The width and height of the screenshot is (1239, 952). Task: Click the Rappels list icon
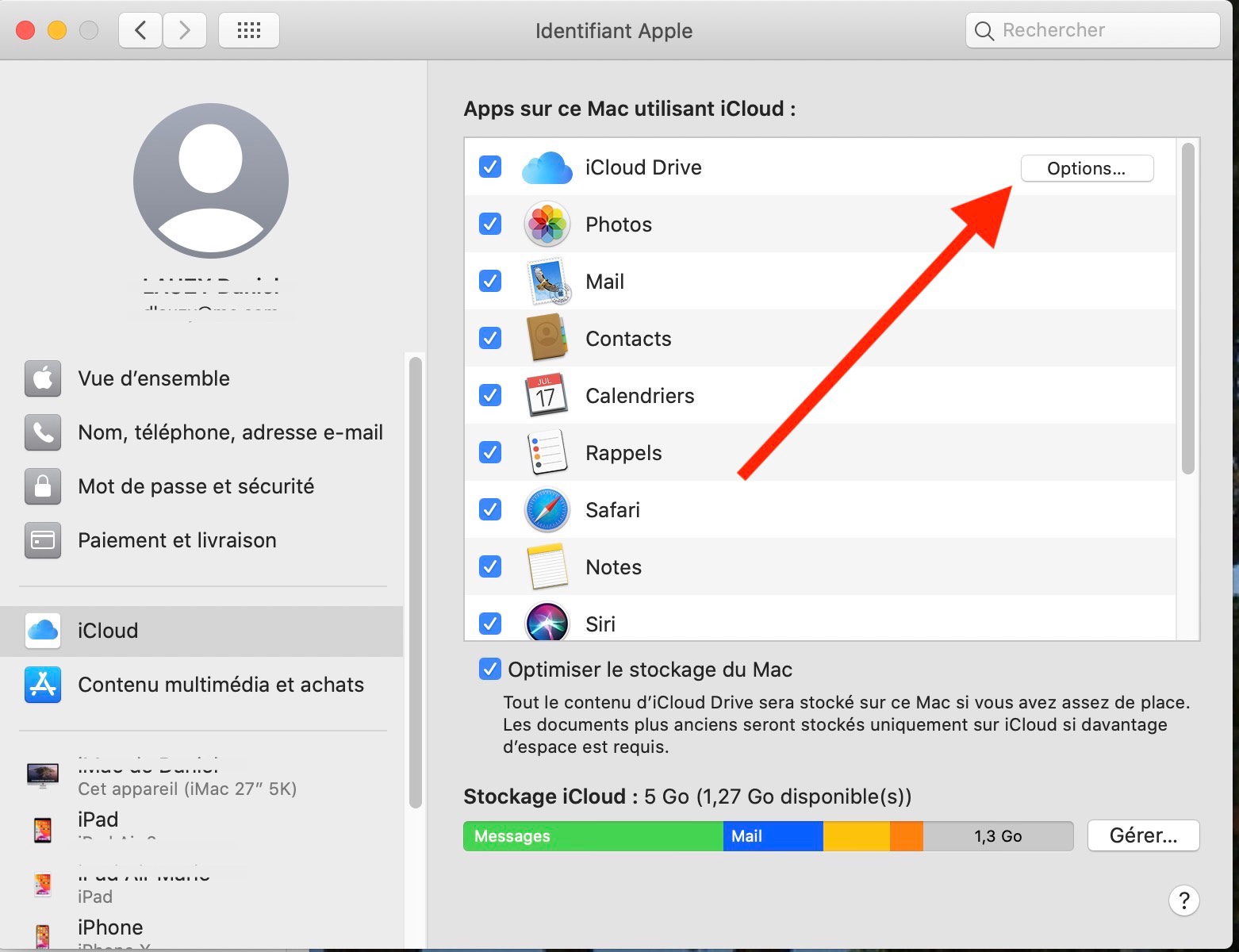(x=547, y=452)
